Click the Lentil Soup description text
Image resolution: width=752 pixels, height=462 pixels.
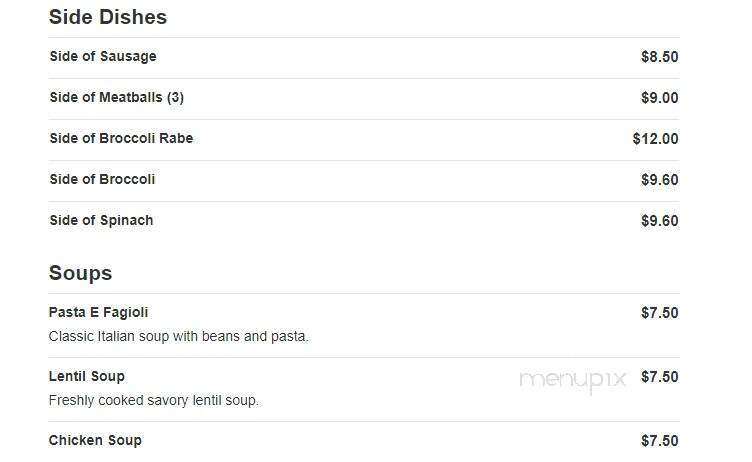pos(153,400)
